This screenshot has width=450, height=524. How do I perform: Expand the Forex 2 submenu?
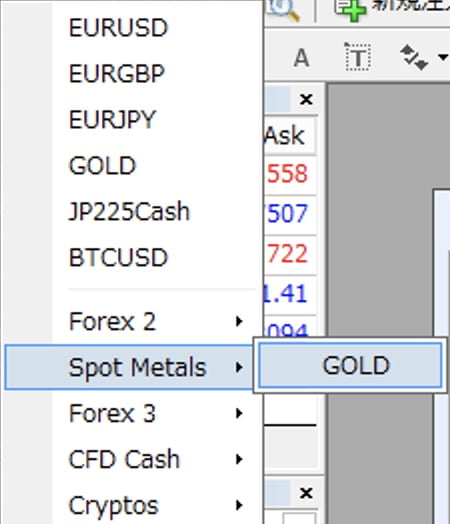click(158, 321)
